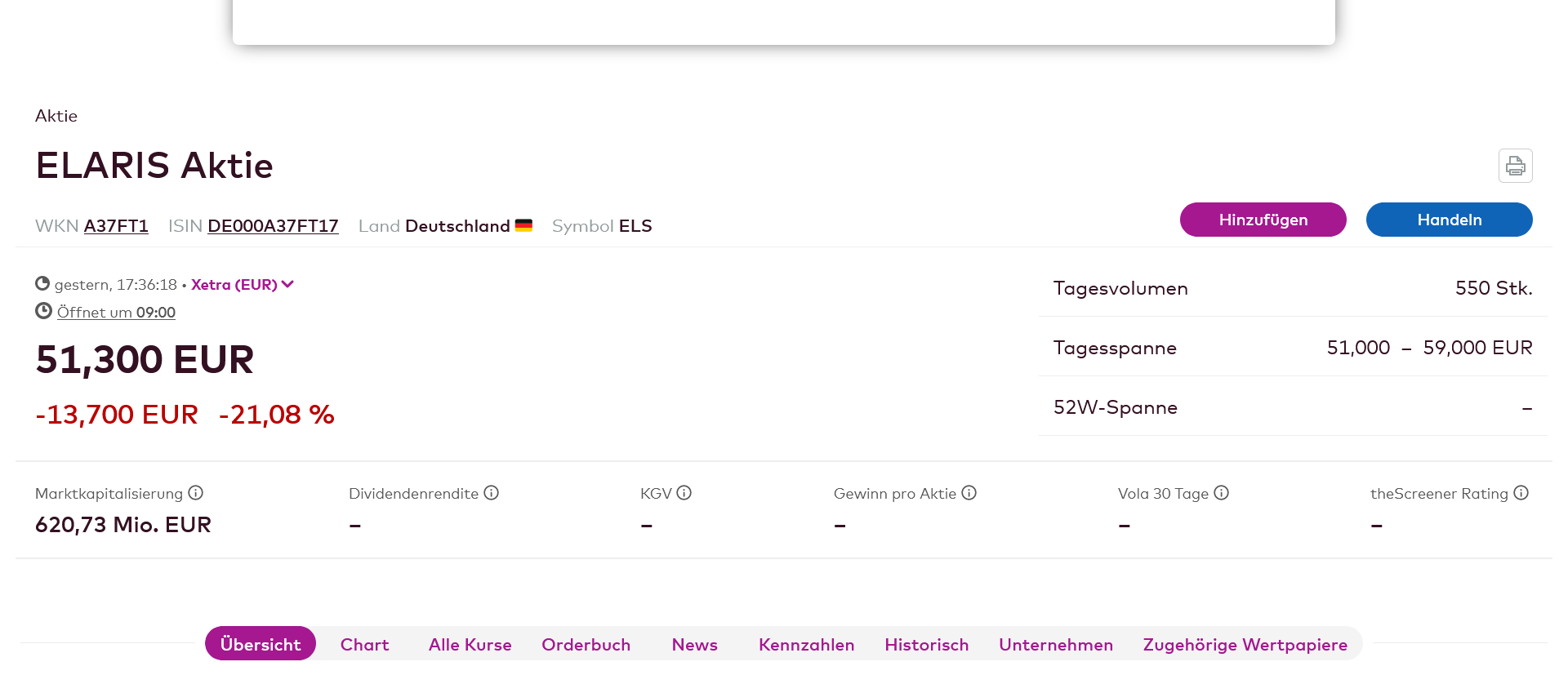Viewport: 1568px width, 684px height.
Task: Click the KGV info icon
Action: tap(684, 493)
